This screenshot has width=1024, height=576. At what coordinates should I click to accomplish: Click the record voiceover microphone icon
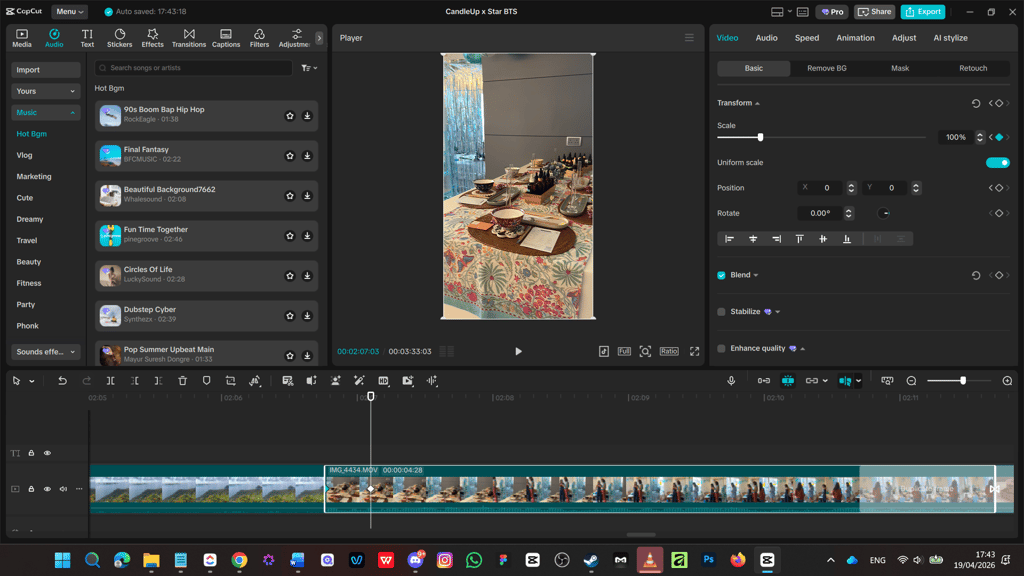tap(731, 381)
